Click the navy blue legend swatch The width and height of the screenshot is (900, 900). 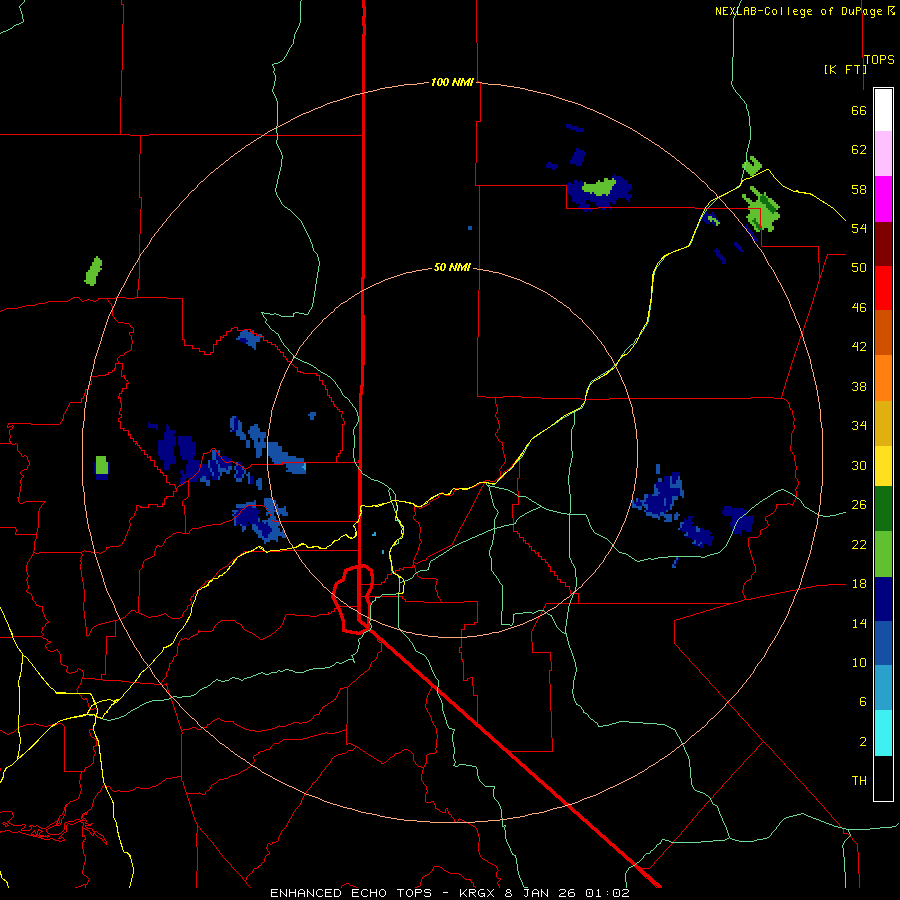tap(883, 599)
